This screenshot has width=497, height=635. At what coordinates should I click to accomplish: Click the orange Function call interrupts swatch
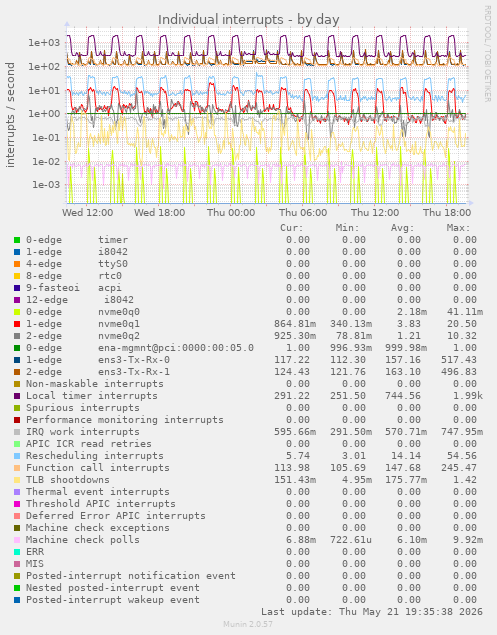pyautogui.click(x=17, y=468)
